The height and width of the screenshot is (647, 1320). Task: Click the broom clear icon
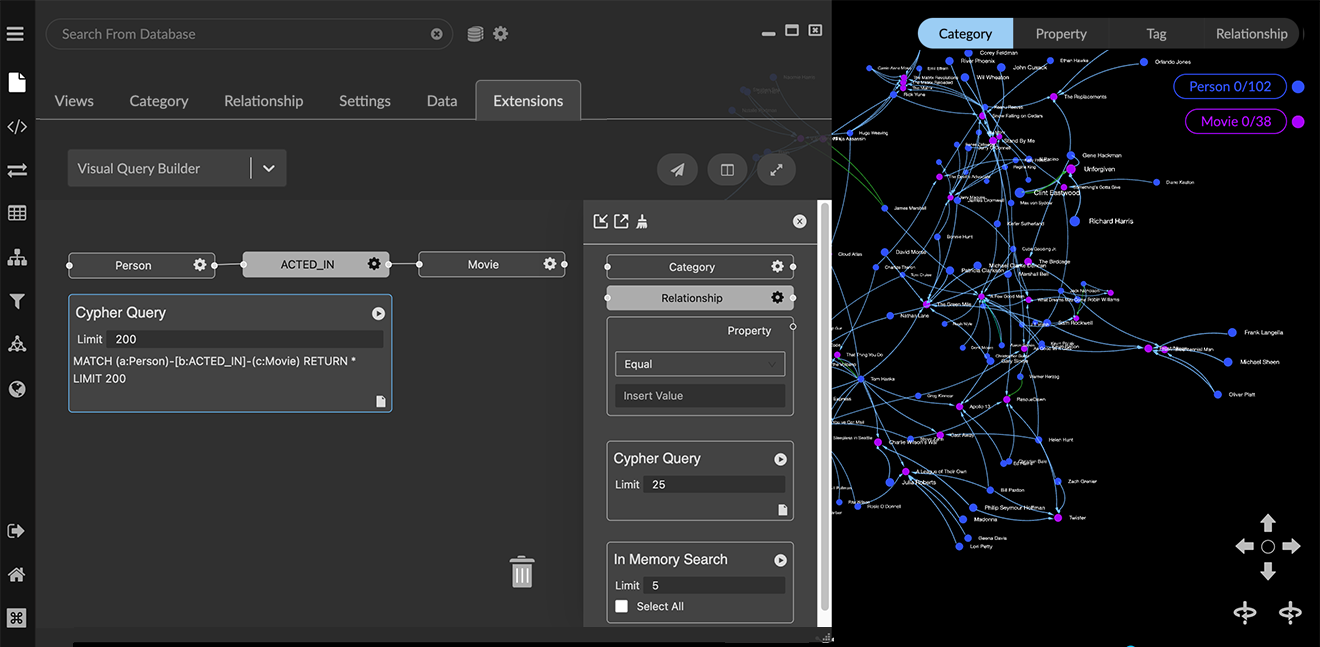tap(642, 221)
